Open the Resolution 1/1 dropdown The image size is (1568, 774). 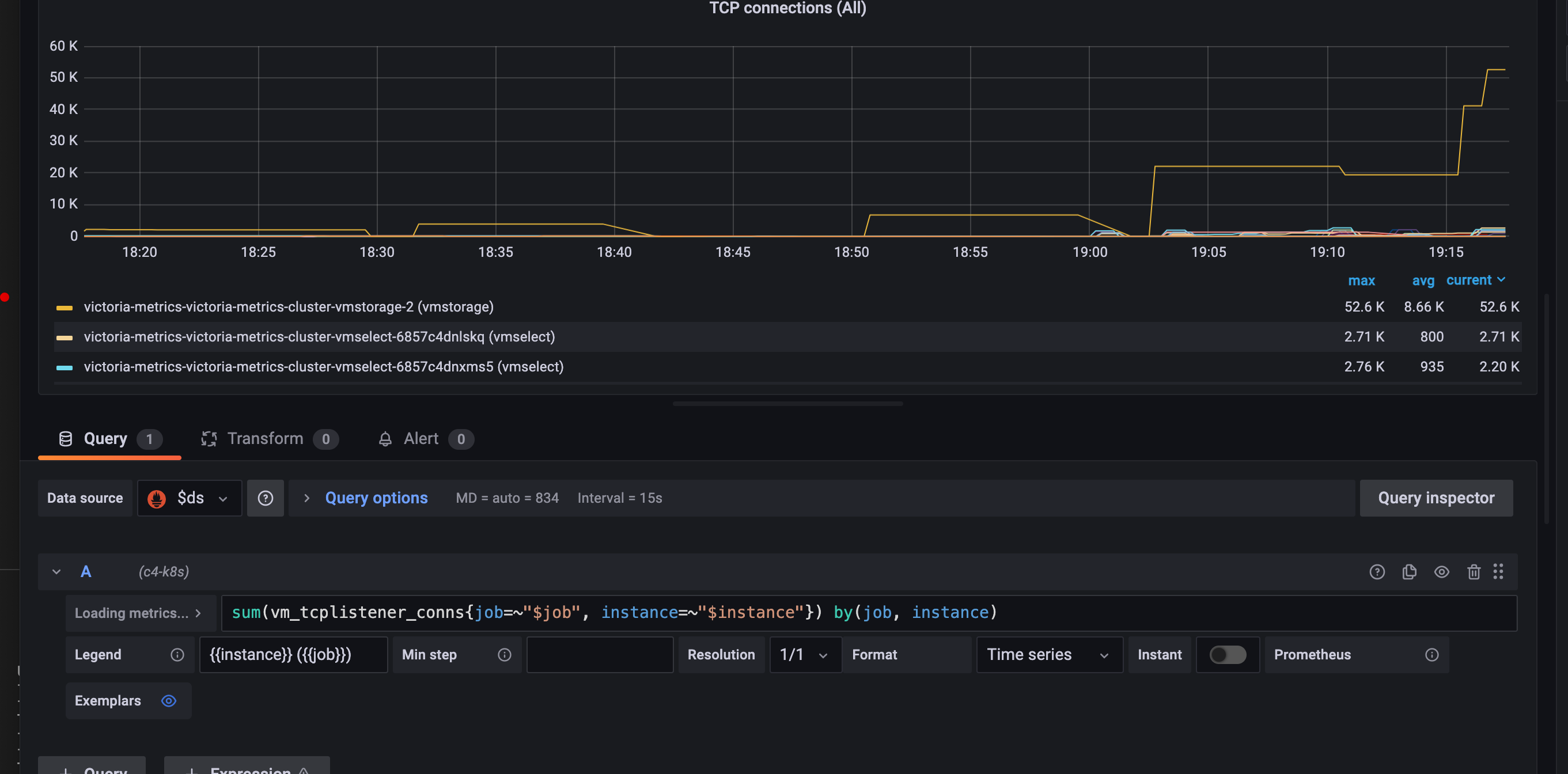tap(805, 654)
